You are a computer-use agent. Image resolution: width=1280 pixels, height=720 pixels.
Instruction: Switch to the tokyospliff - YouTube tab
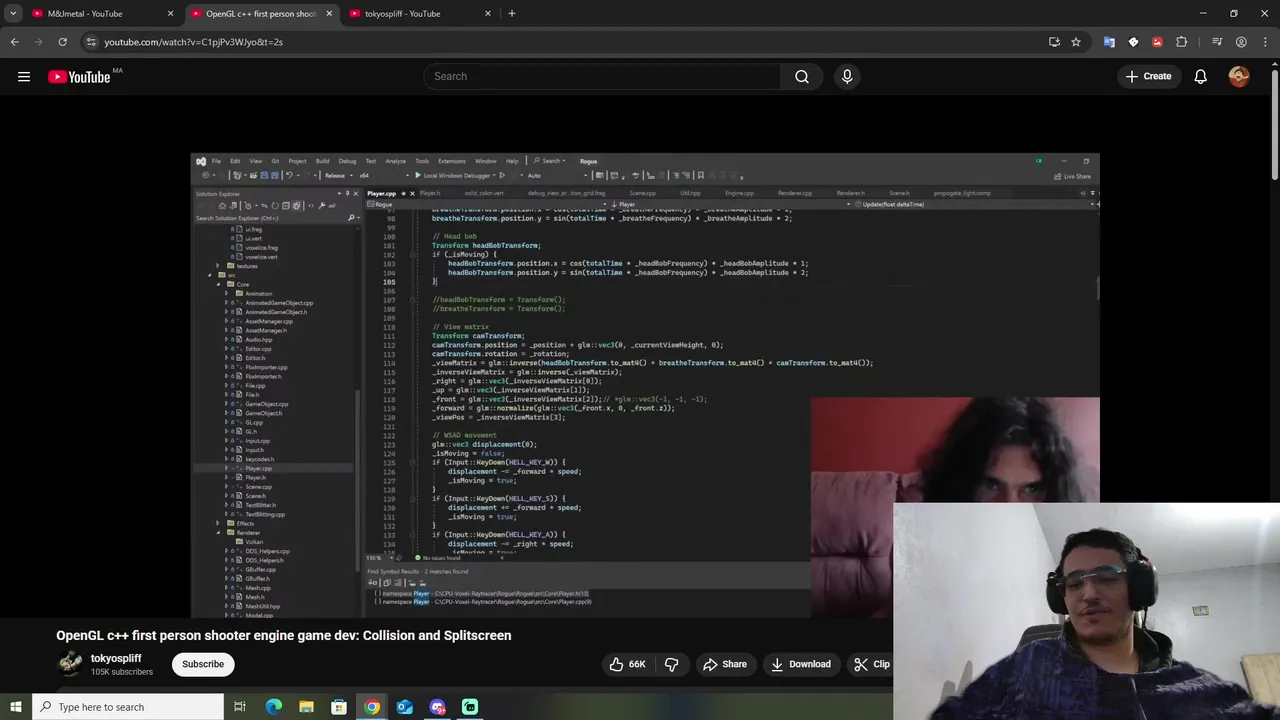tap(420, 14)
